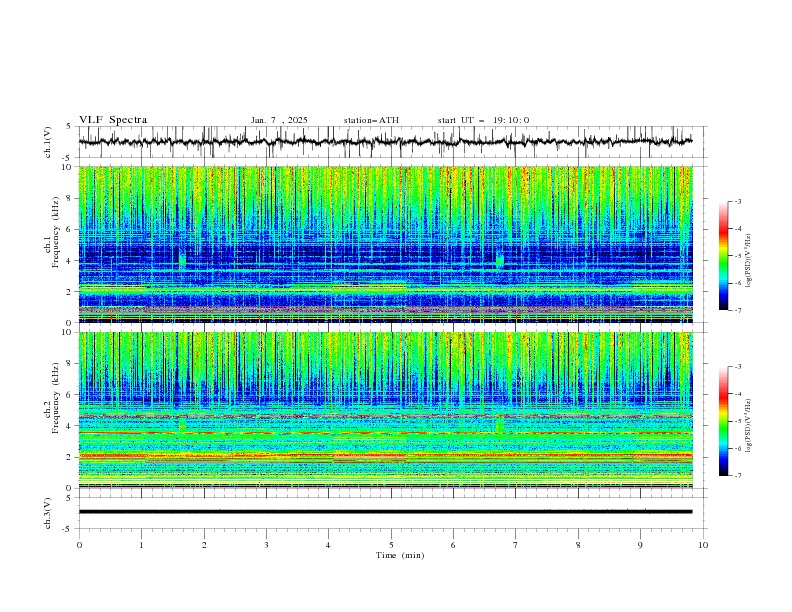The image size is (792, 612).
Task: Click the "station=ATH" header label
Action: pyautogui.click(x=371, y=120)
